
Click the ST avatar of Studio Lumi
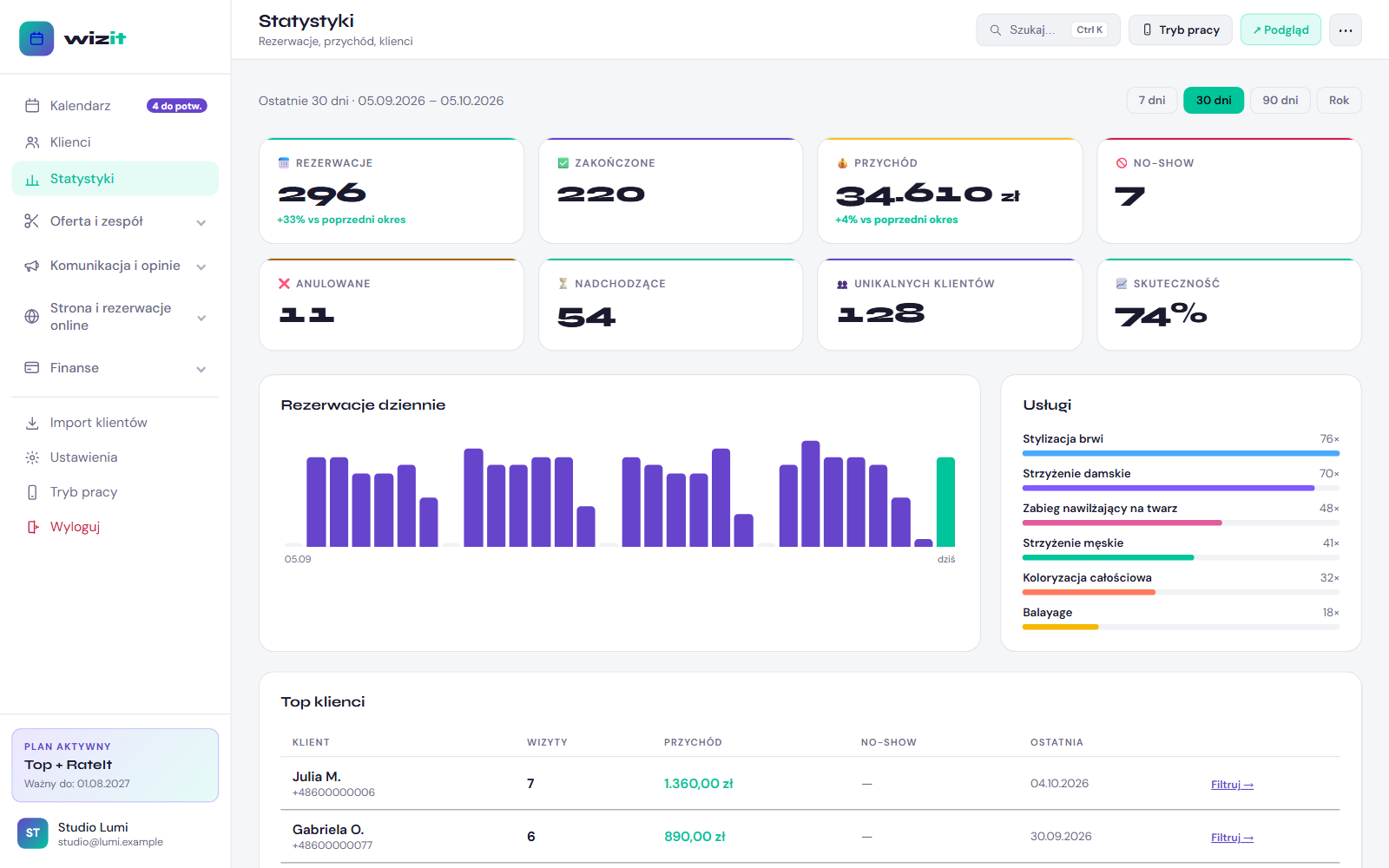(x=33, y=833)
